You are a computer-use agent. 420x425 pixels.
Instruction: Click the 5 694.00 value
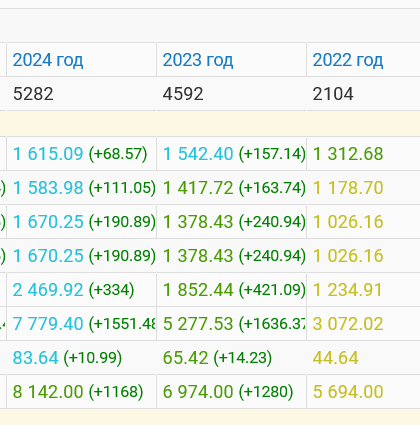tap(348, 392)
